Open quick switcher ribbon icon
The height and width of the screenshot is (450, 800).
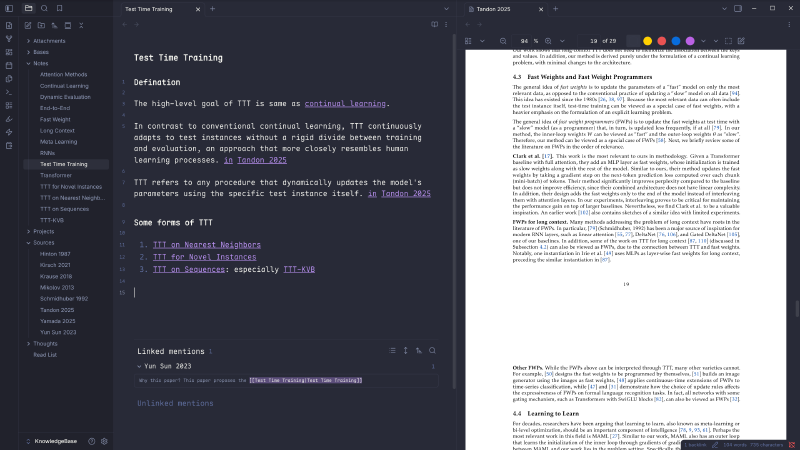tap(9, 26)
